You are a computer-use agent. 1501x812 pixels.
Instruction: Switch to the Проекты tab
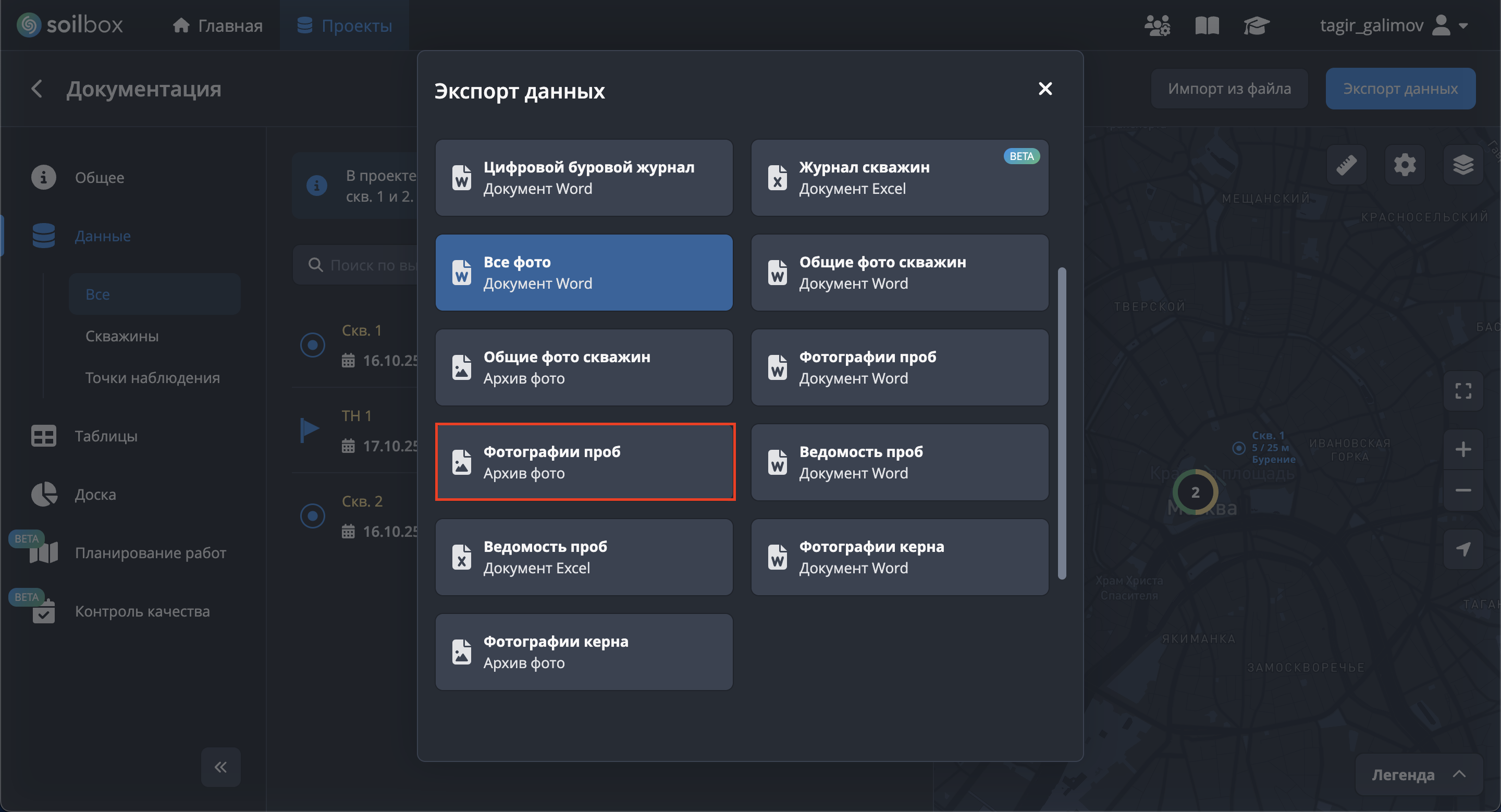pos(345,26)
